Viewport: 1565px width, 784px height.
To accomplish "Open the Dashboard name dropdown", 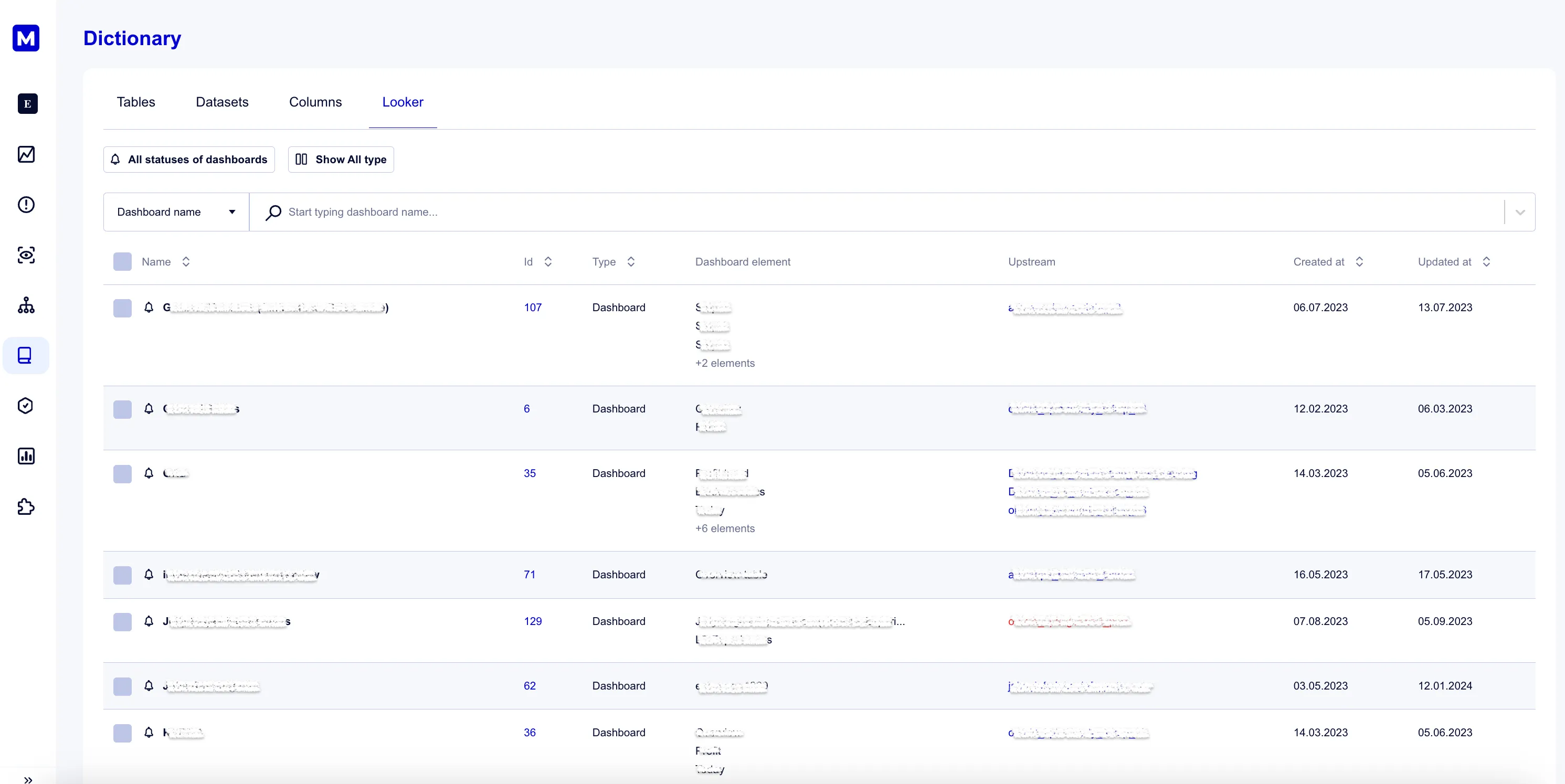I will click(175, 211).
